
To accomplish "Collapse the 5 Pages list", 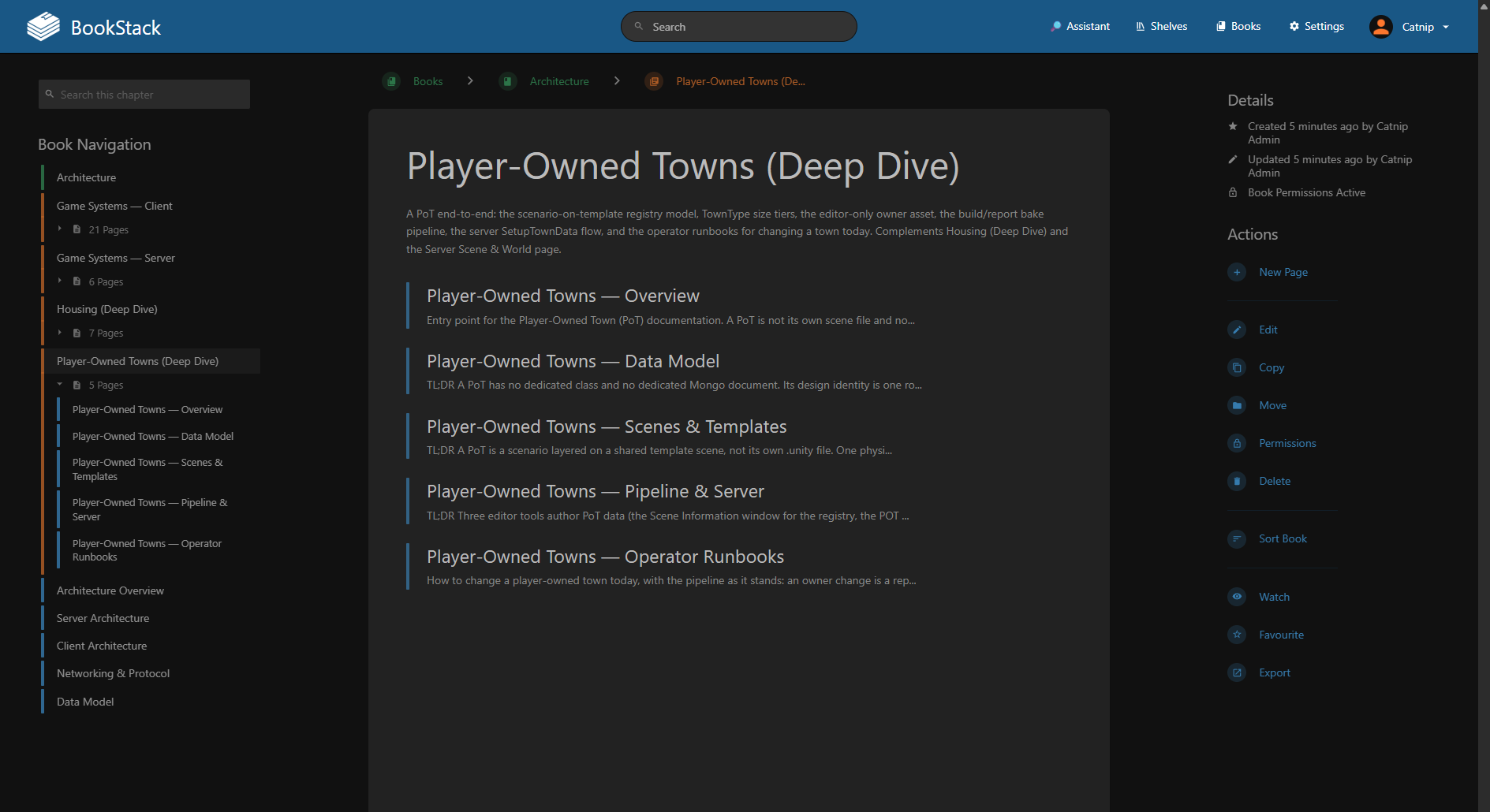I will point(91,385).
